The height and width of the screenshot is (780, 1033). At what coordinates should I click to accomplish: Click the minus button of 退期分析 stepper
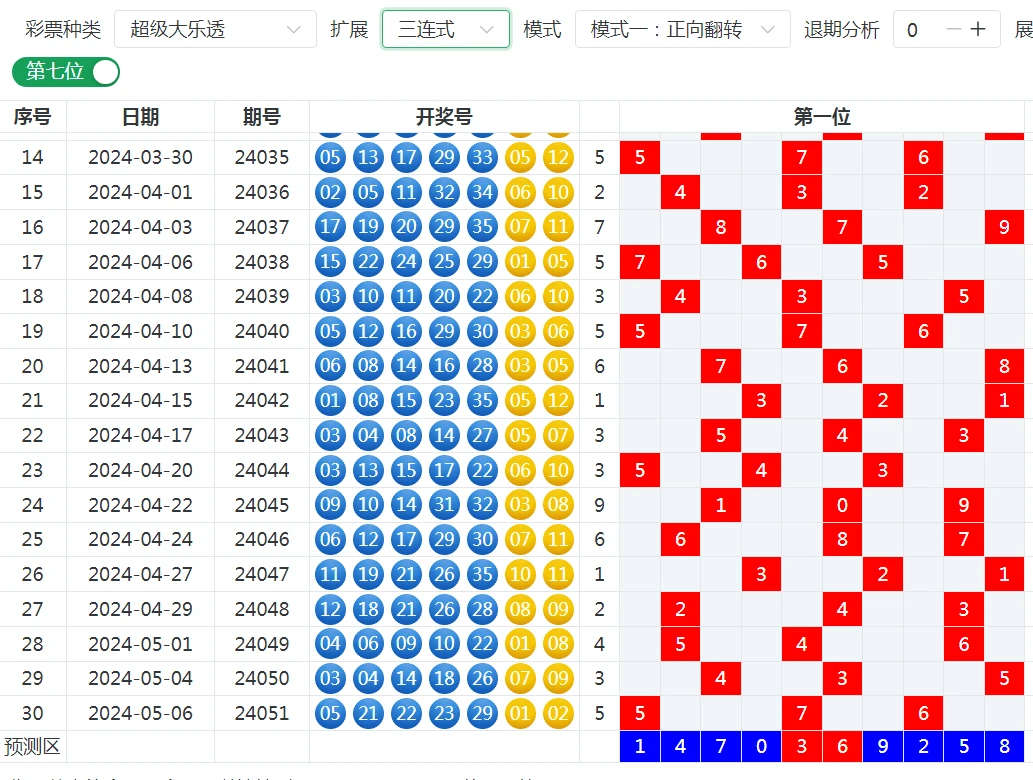tap(953, 30)
